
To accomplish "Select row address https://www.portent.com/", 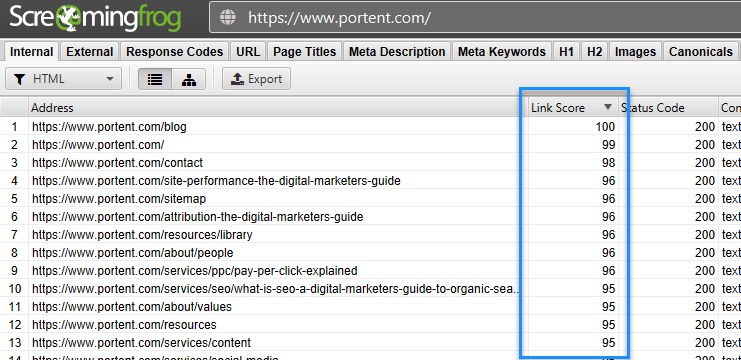I will (x=98, y=145).
